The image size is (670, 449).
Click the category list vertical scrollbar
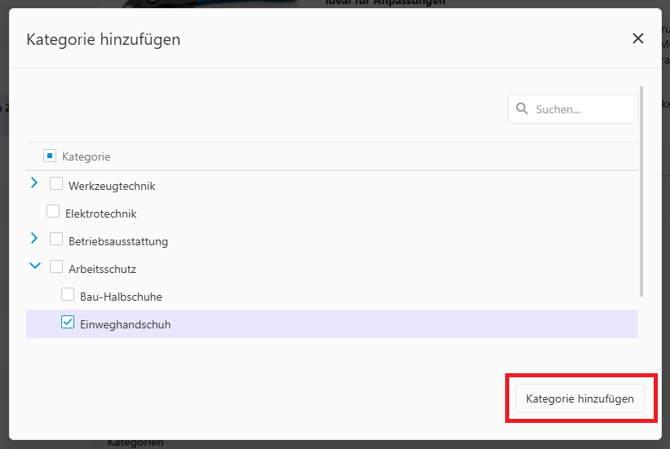641,200
